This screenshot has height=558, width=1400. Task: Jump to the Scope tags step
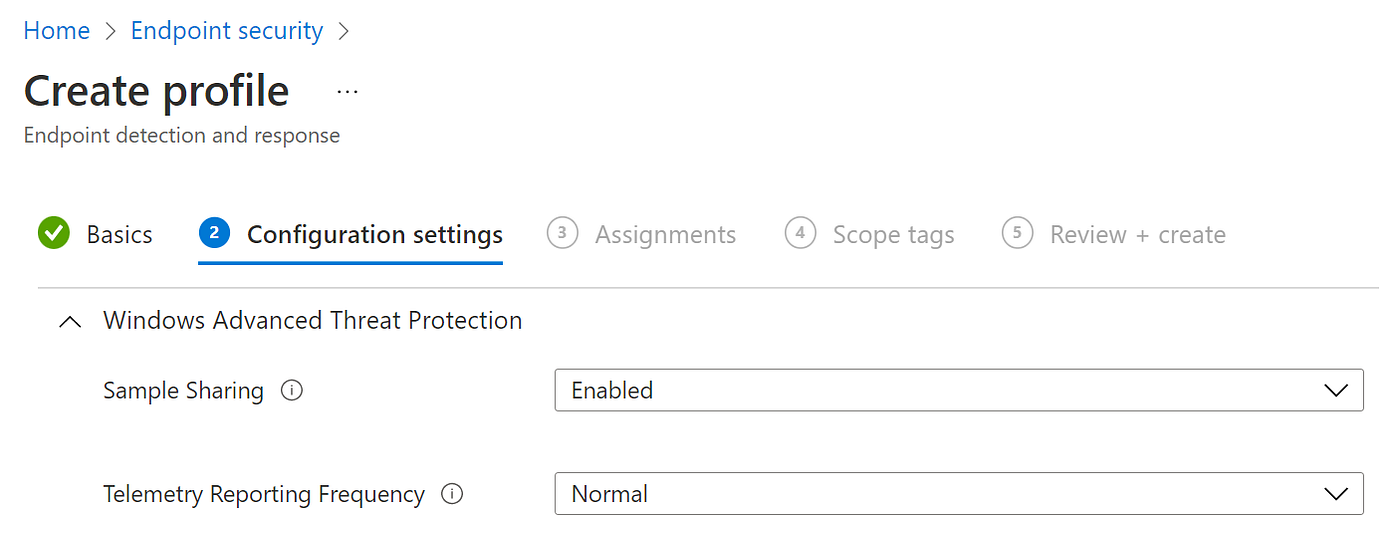(x=893, y=235)
